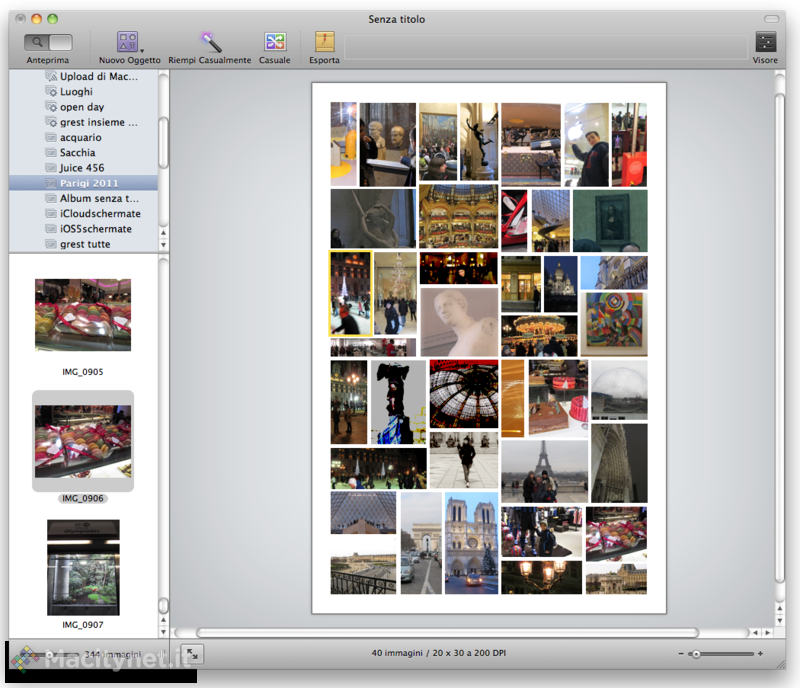The image size is (800, 688).
Task: Select the Parigi 2011 album
Action: click(88, 183)
